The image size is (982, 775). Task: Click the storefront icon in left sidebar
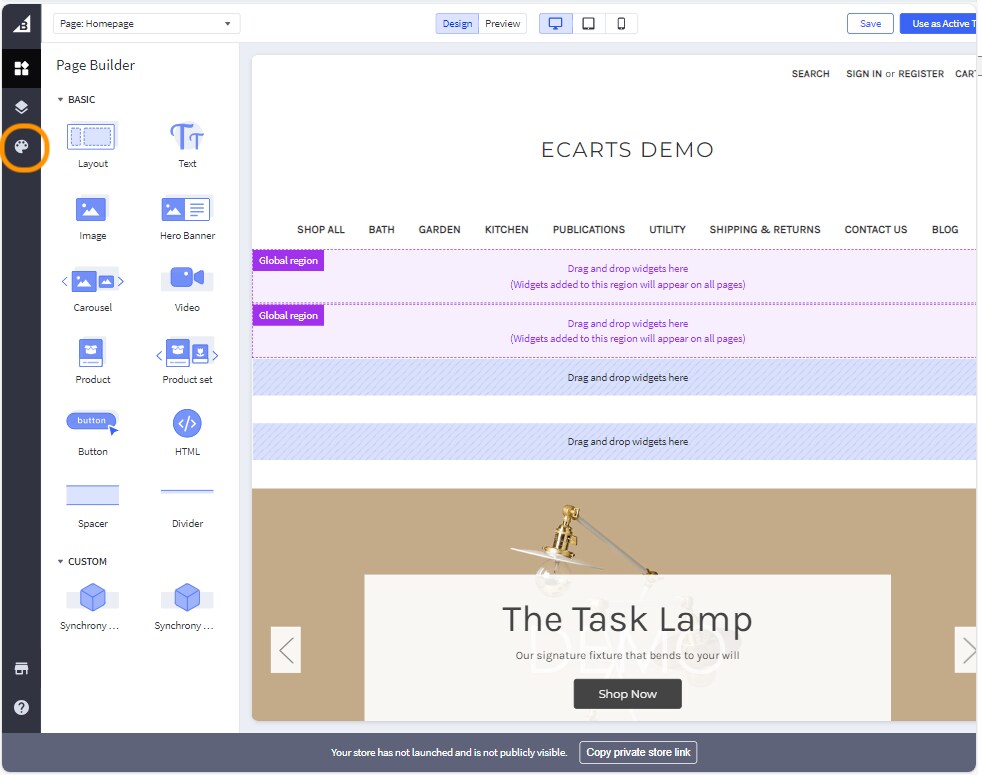click(x=21, y=668)
